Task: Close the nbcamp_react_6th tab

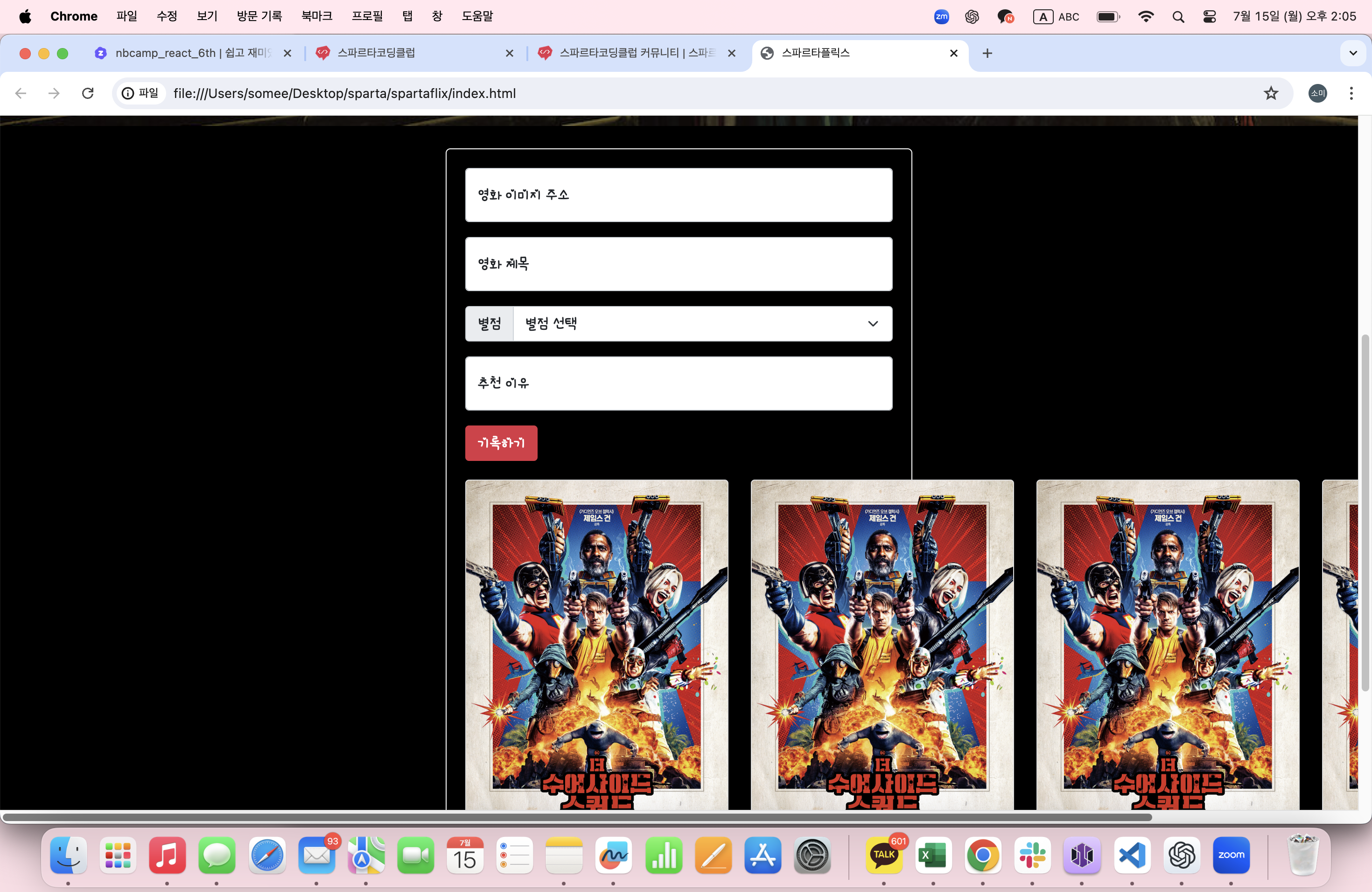Action: click(x=287, y=54)
